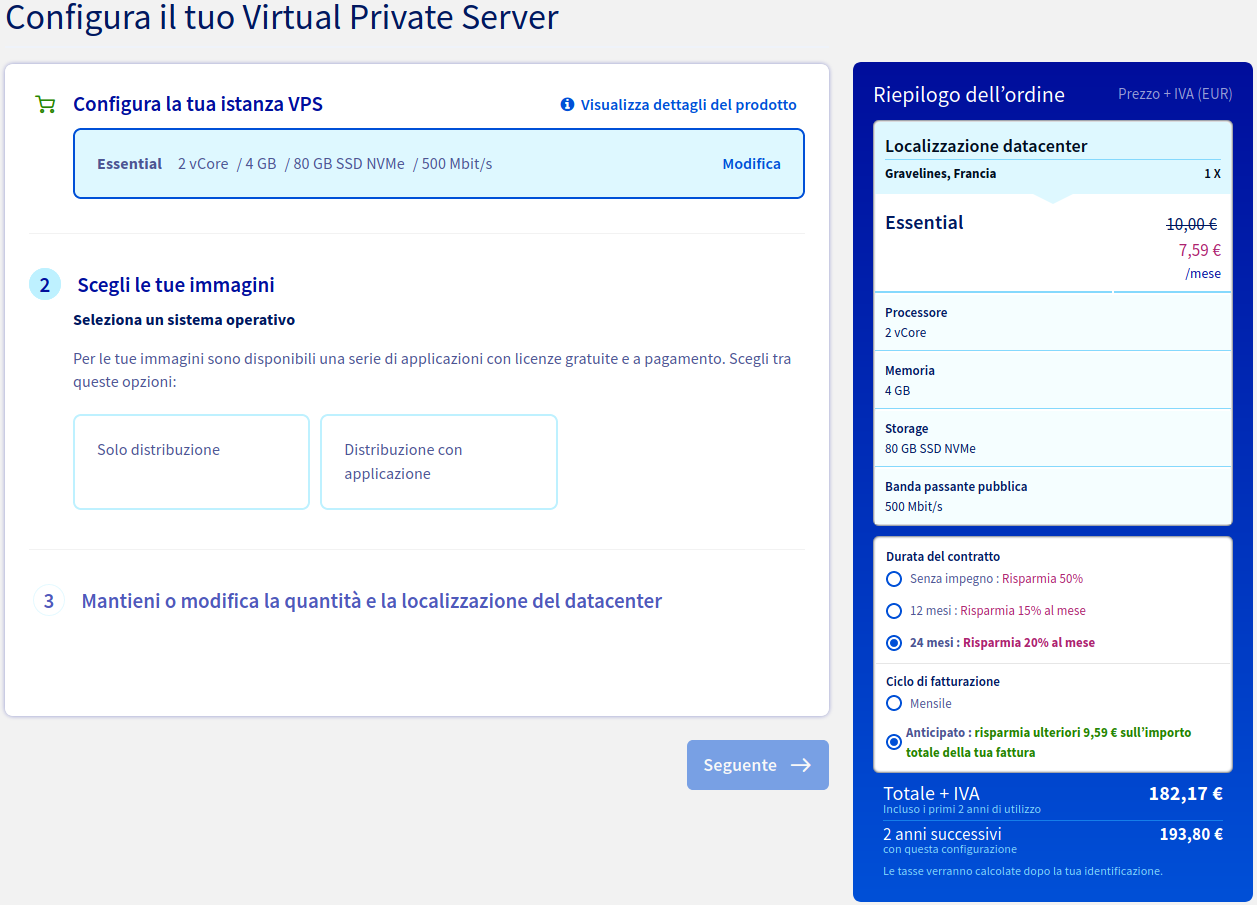Image resolution: width=1257 pixels, height=905 pixels.
Task: Open Visualizza dettagli del prodotto link
Action: (x=688, y=104)
